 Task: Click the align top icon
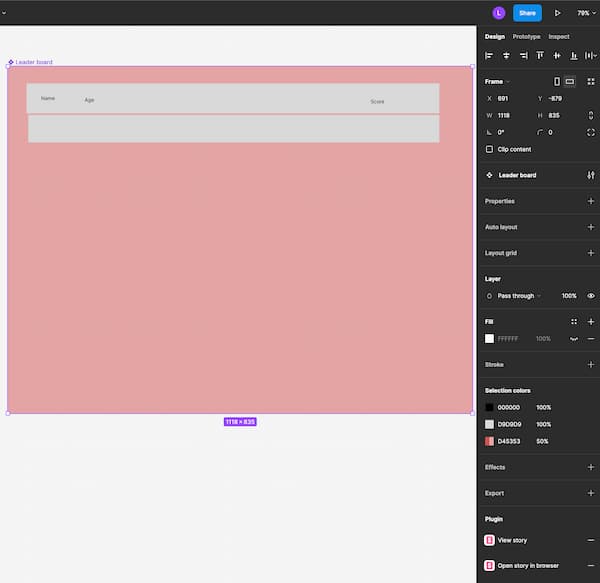click(540, 56)
